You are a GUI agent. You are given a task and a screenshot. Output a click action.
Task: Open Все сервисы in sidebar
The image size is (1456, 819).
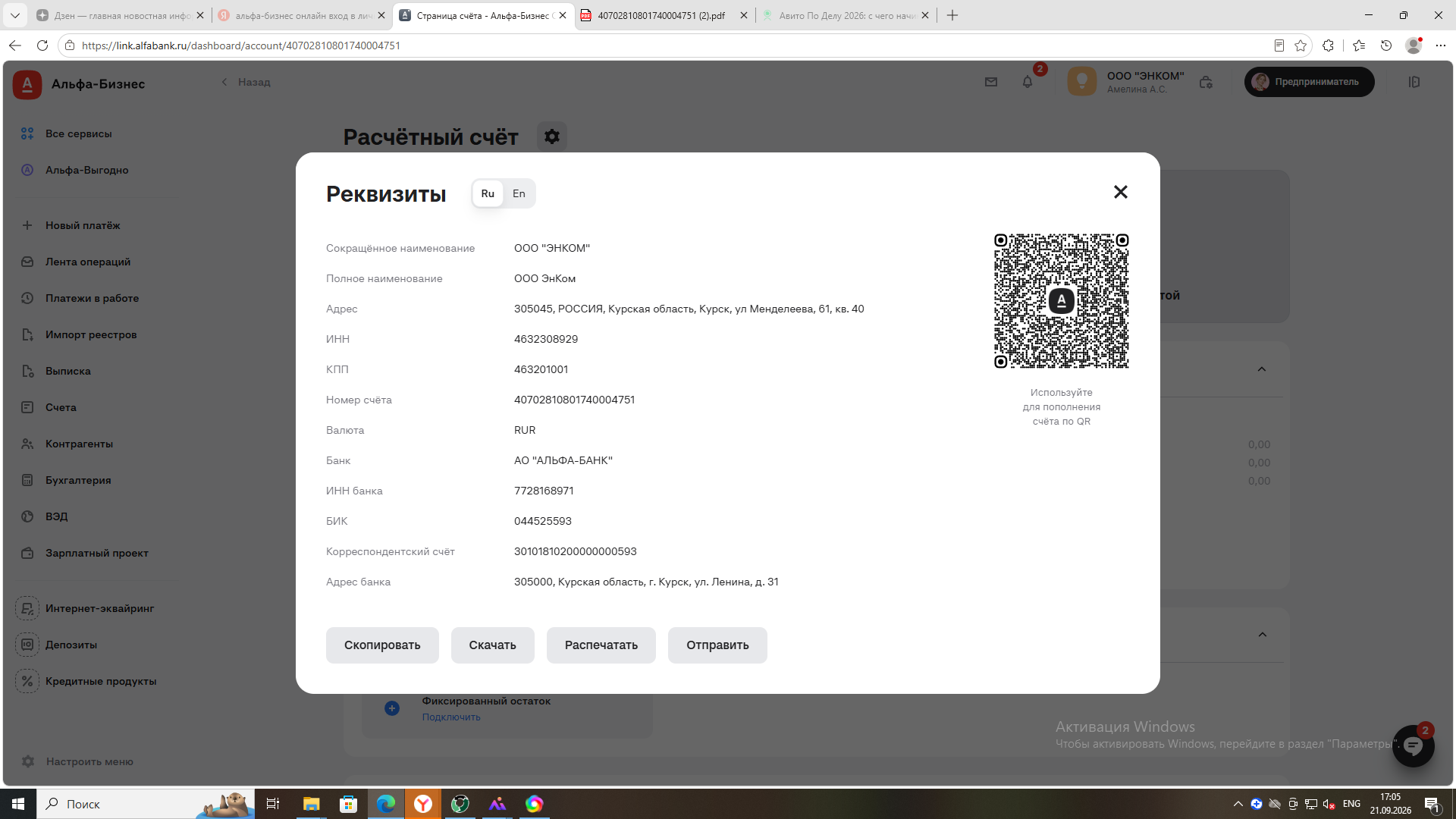pyautogui.click(x=78, y=133)
